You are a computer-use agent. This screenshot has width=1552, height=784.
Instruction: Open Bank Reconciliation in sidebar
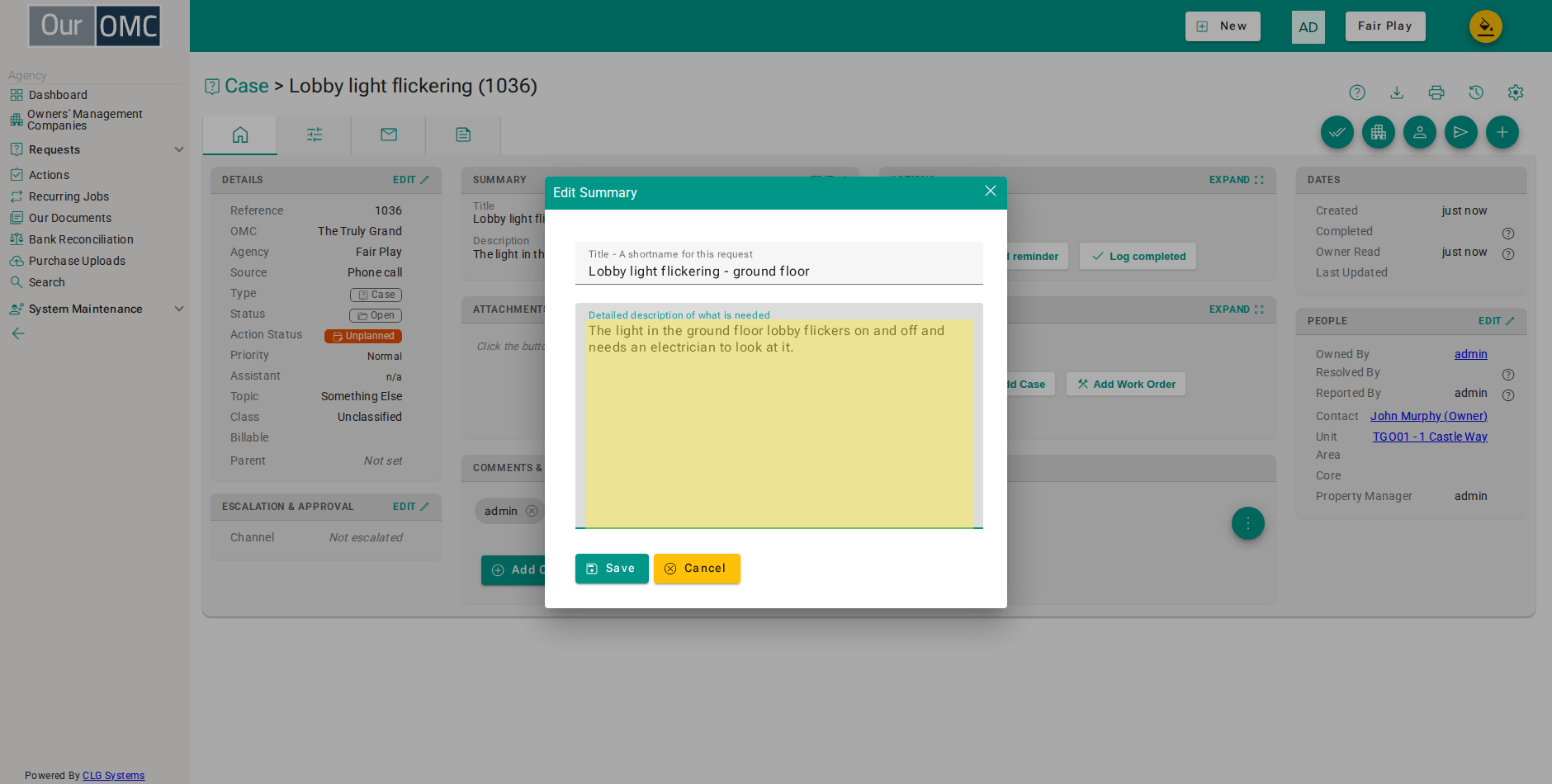point(81,239)
